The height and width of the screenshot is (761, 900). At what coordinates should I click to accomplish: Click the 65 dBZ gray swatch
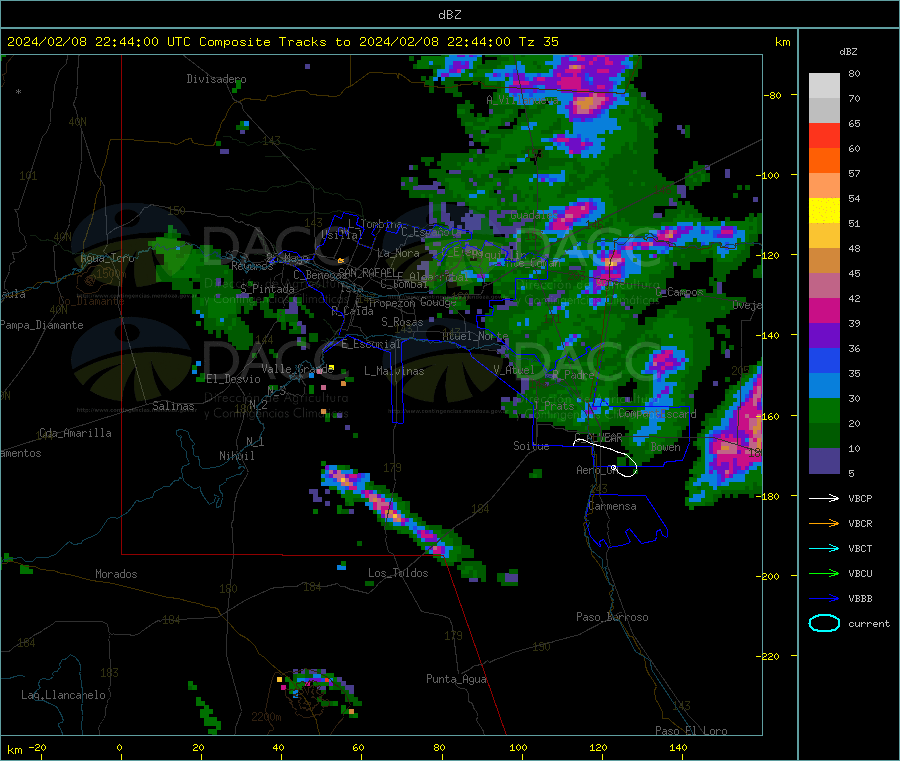pos(824,111)
